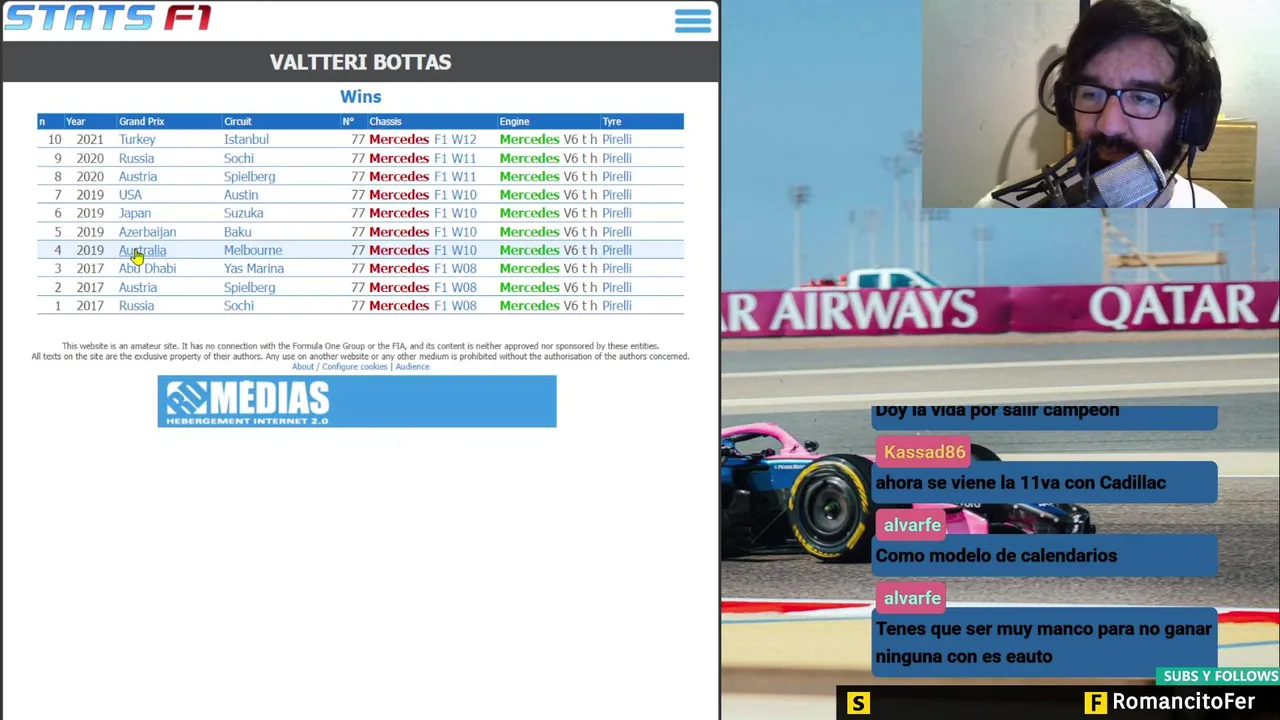The image size is (1280, 720).
Task: Open the USA Grand Prix link
Action: [x=130, y=195]
